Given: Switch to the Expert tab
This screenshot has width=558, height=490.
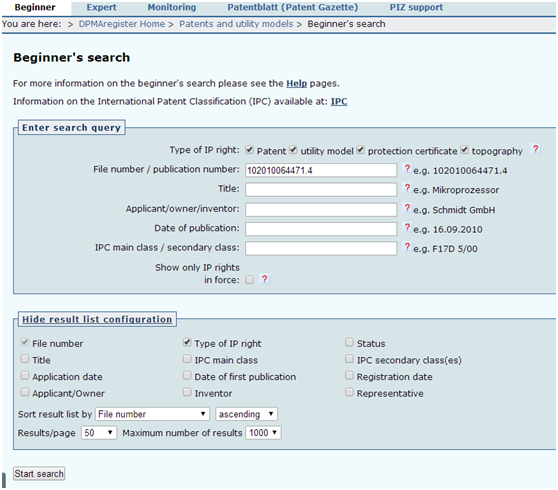Looking at the screenshot, I should [x=101, y=7].
